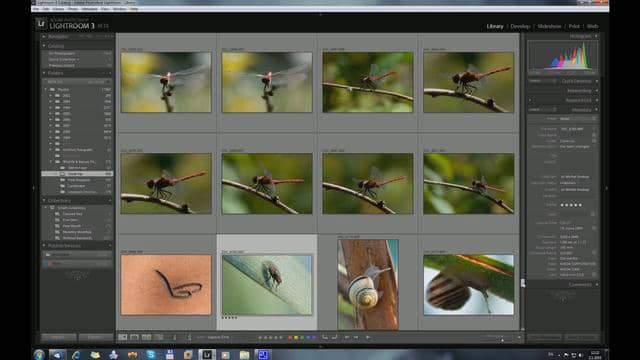This screenshot has height=360, width=640.
Task: Click the histogram graph
Action: point(563,56)
